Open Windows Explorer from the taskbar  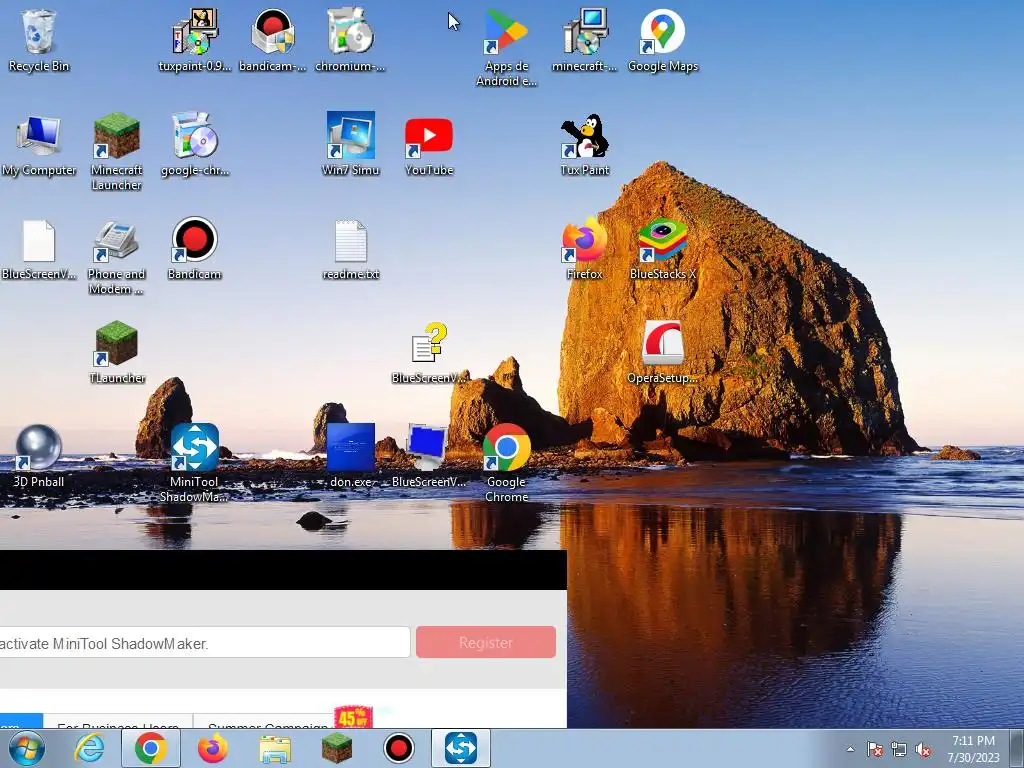[275, 748]
